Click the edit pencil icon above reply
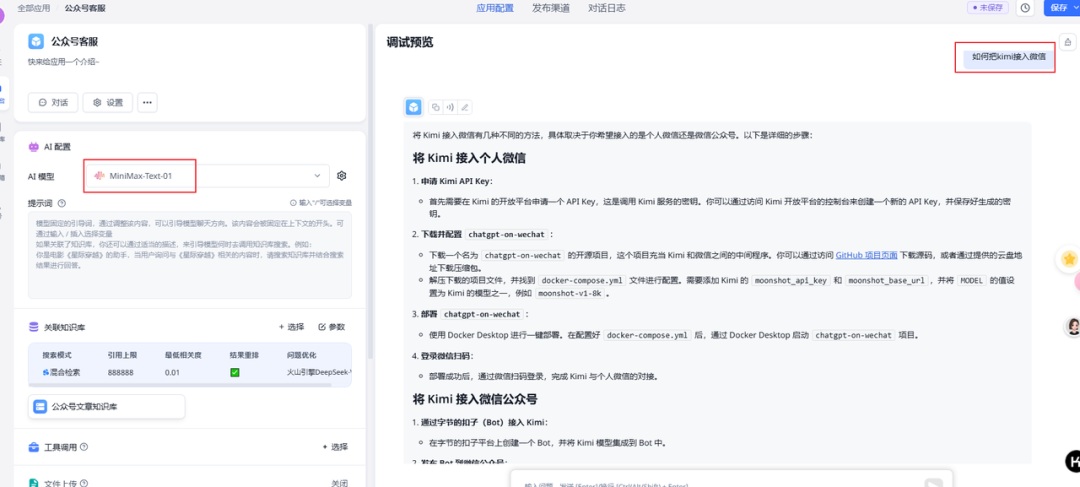The height and width of the screenshot is (487, 1080). [465, 107]
